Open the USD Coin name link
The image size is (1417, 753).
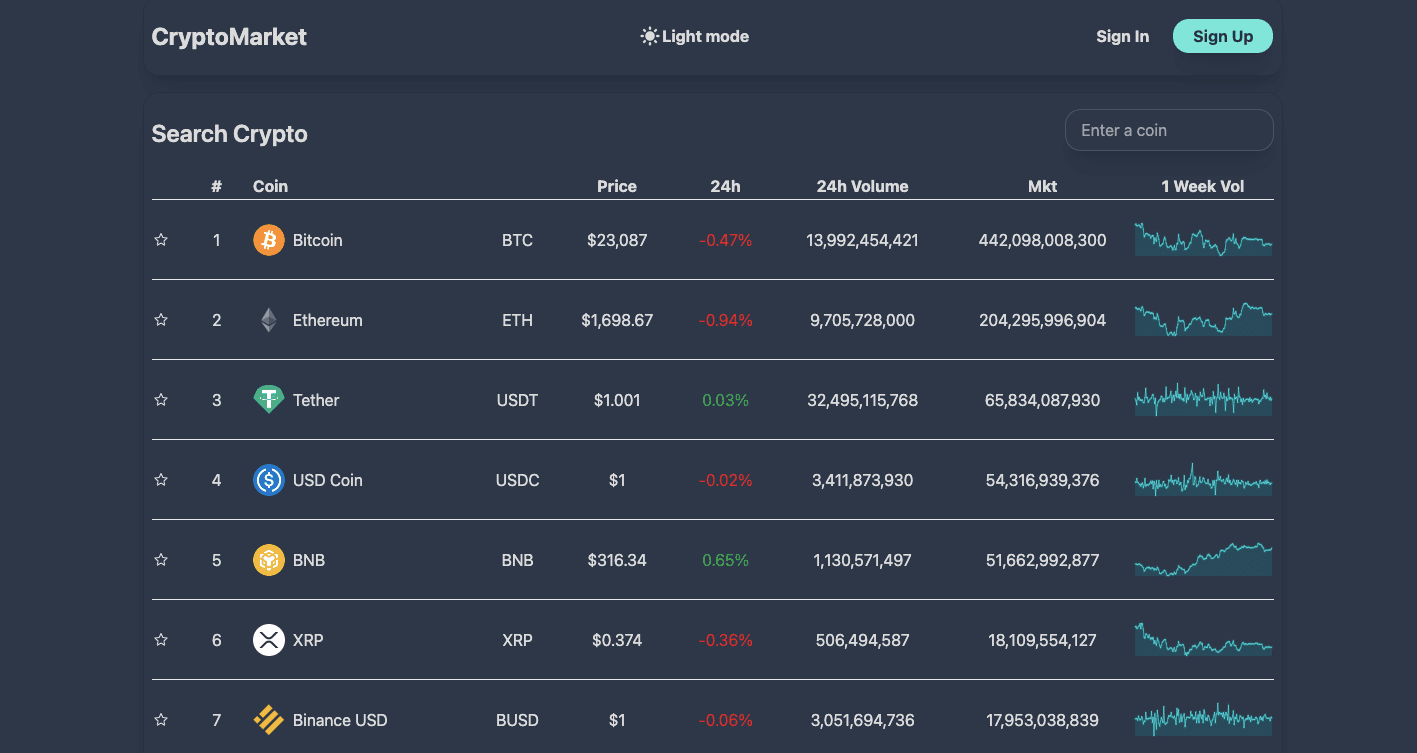(x=327, y=480)
